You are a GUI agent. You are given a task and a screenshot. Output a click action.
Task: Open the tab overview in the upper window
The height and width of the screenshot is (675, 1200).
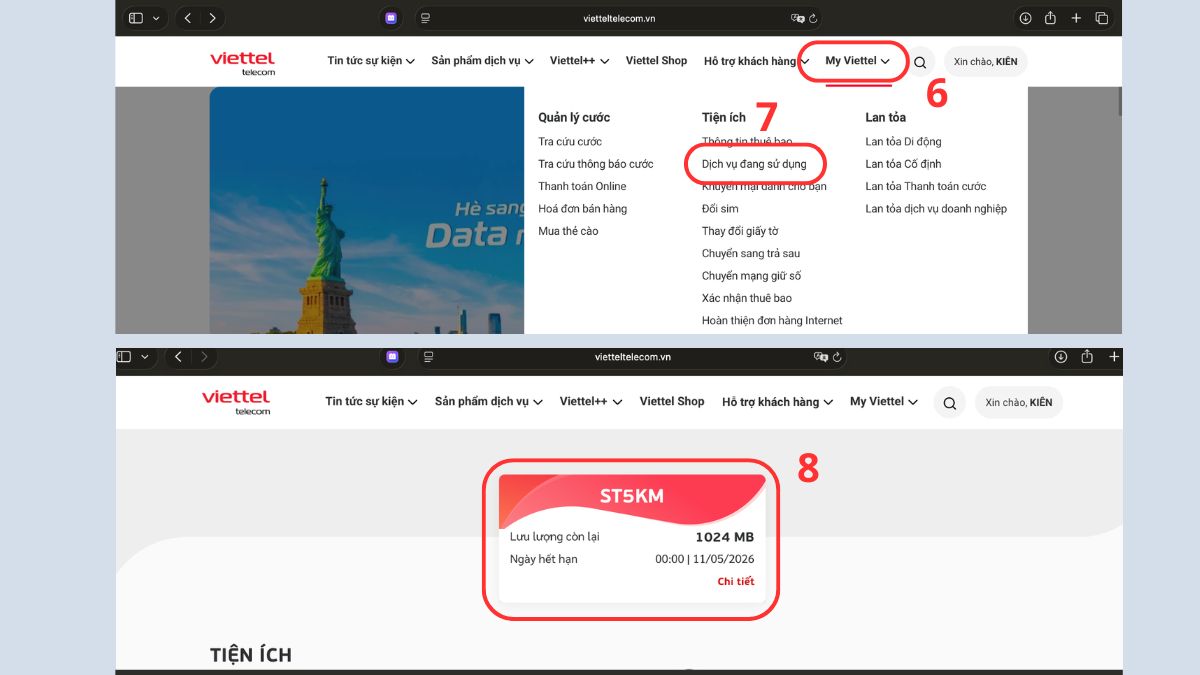pyautogui.click(x=1101, y=18)
